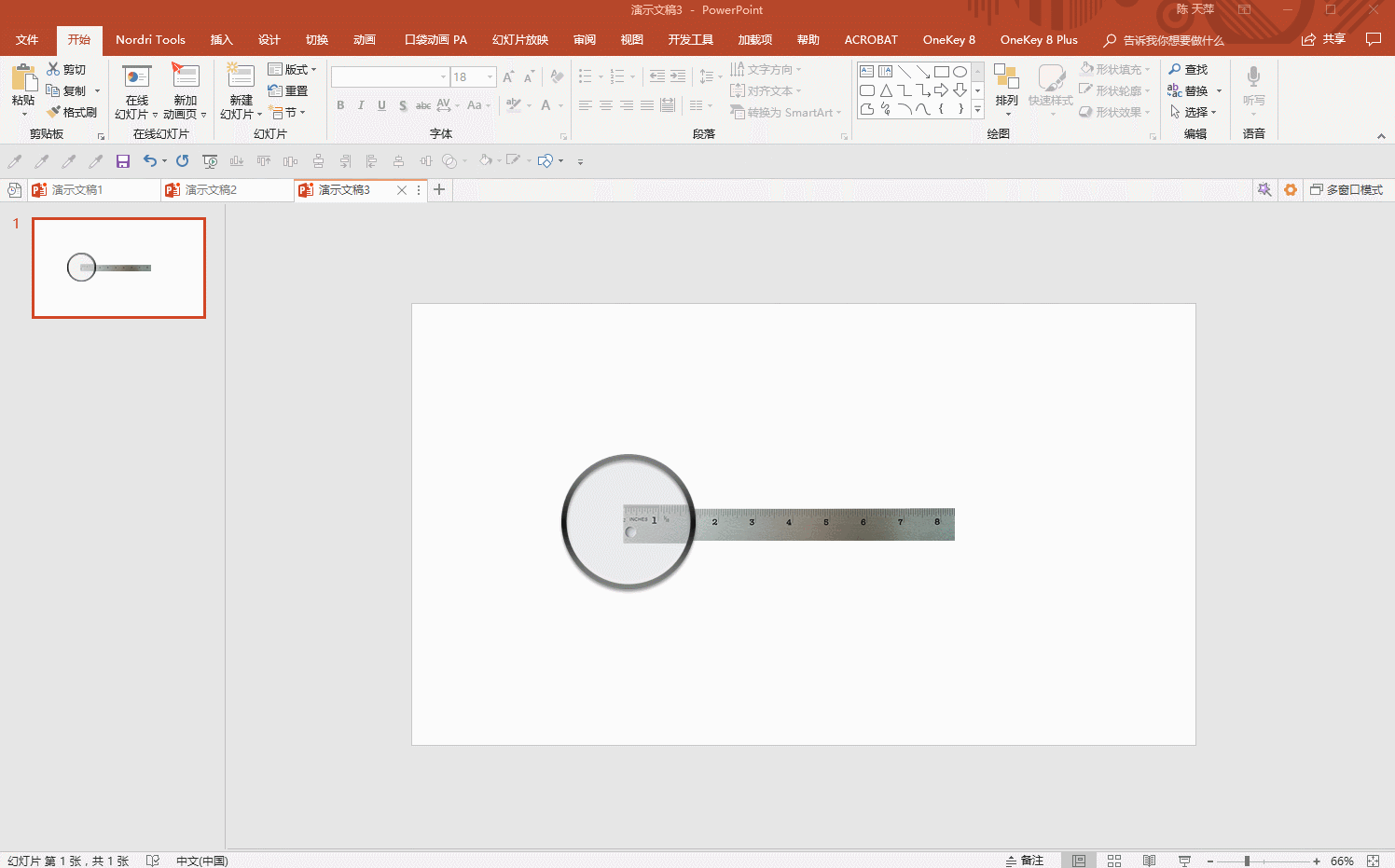Open the font size dropdown showing 18
Screen dimensions: 1395x868
pos(490,77)
